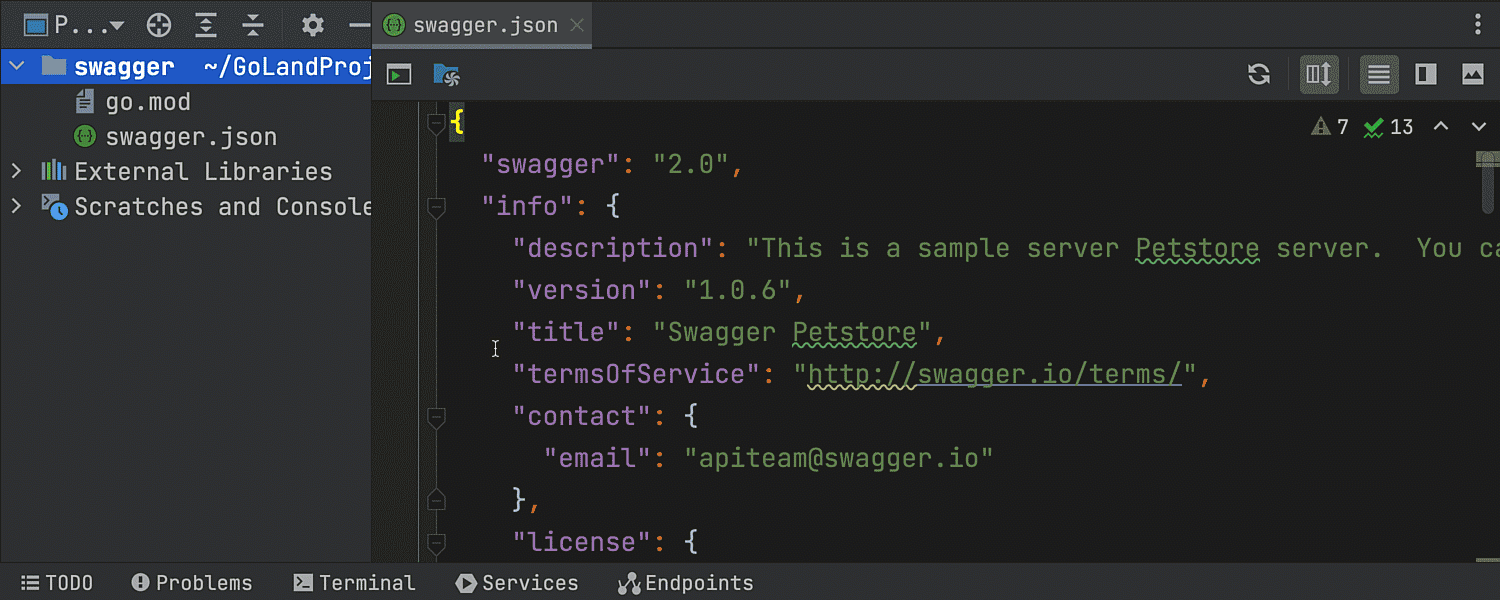The height and width of the screenshot is (600, 1500).
Task: Expand all items in project tree
Action: click(206, 25)
